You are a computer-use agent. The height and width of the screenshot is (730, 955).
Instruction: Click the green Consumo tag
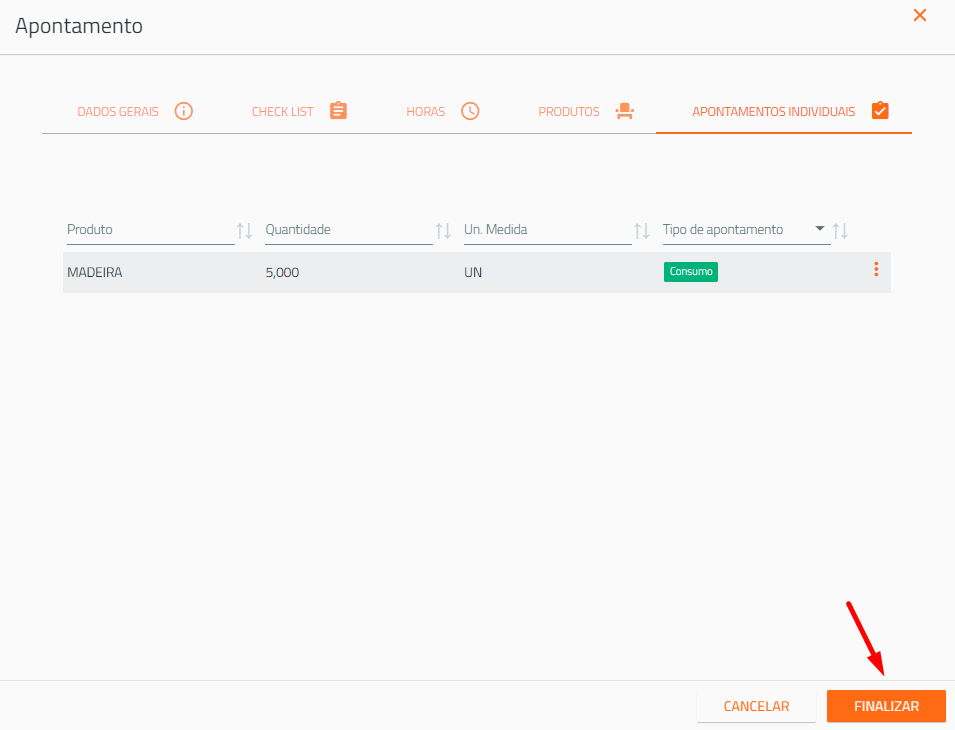pyautogui.click(x=691, y=272)
